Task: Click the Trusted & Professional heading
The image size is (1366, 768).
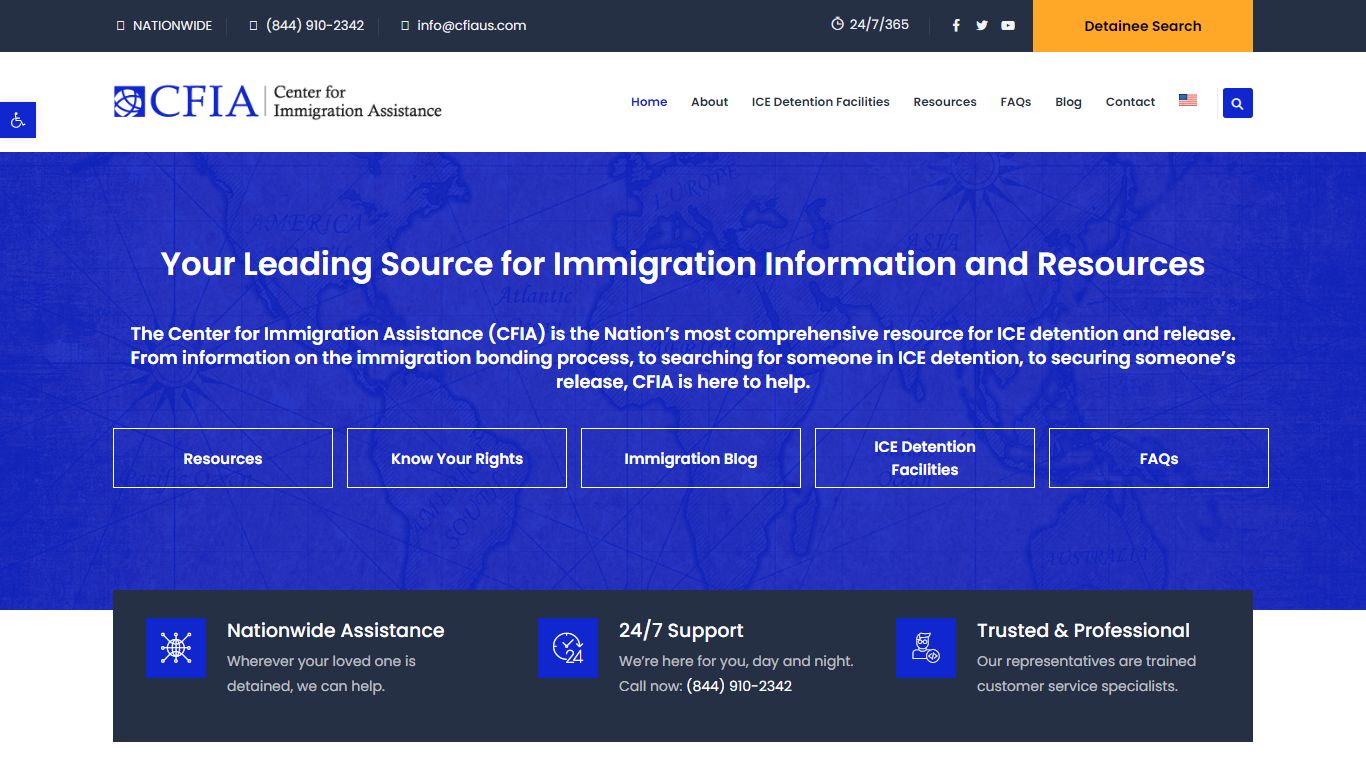Action: tap(1083, 631)
